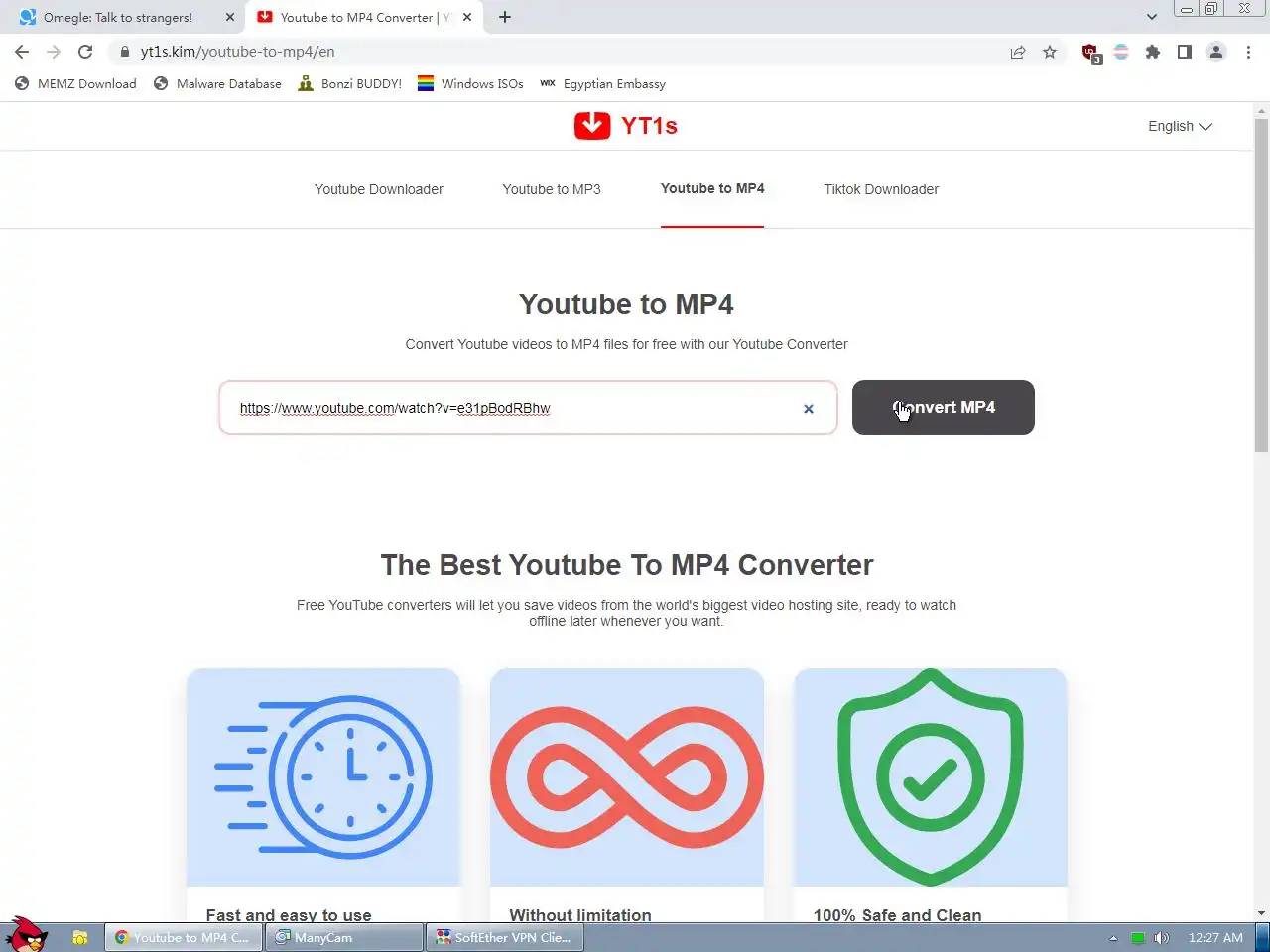Select the Youtube to MP4 Converter browser tab
Viewport: 1270px width, 952px height.
tap(364, 17)
